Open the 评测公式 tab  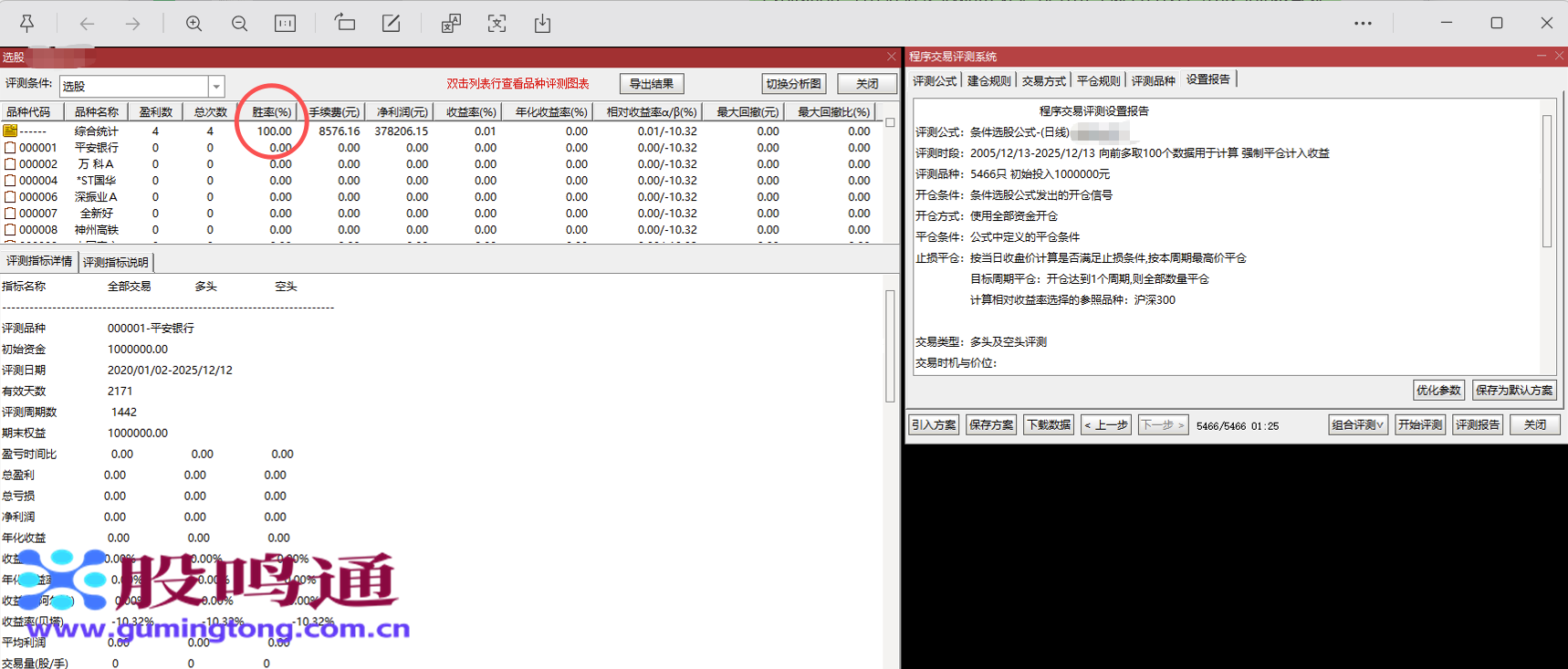pos(935,80)
